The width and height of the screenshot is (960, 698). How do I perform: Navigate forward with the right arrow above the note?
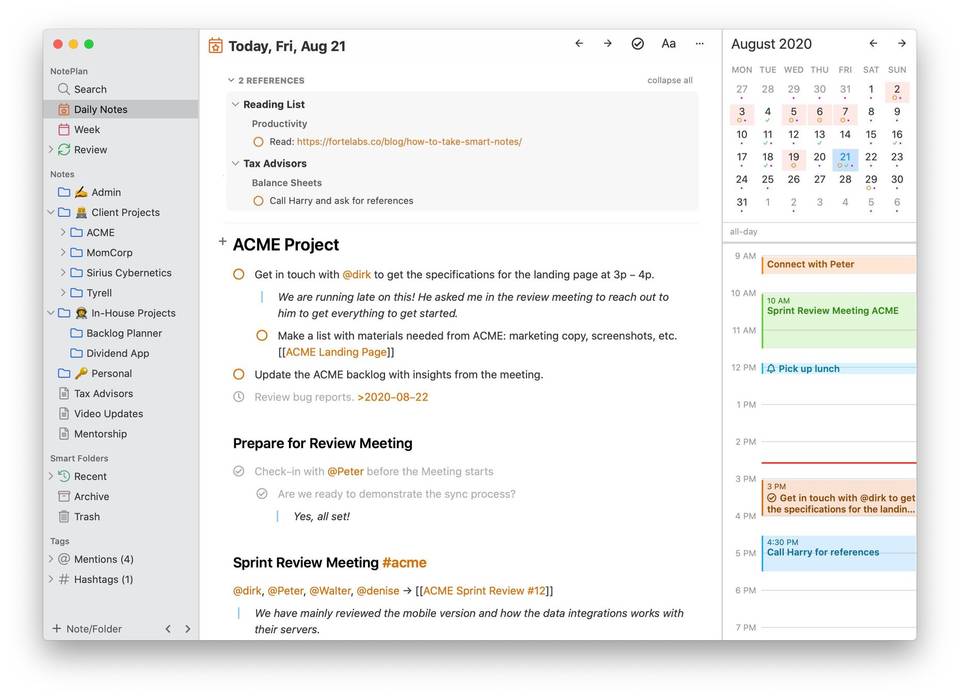pyautogui.click(x=607, y=44)
